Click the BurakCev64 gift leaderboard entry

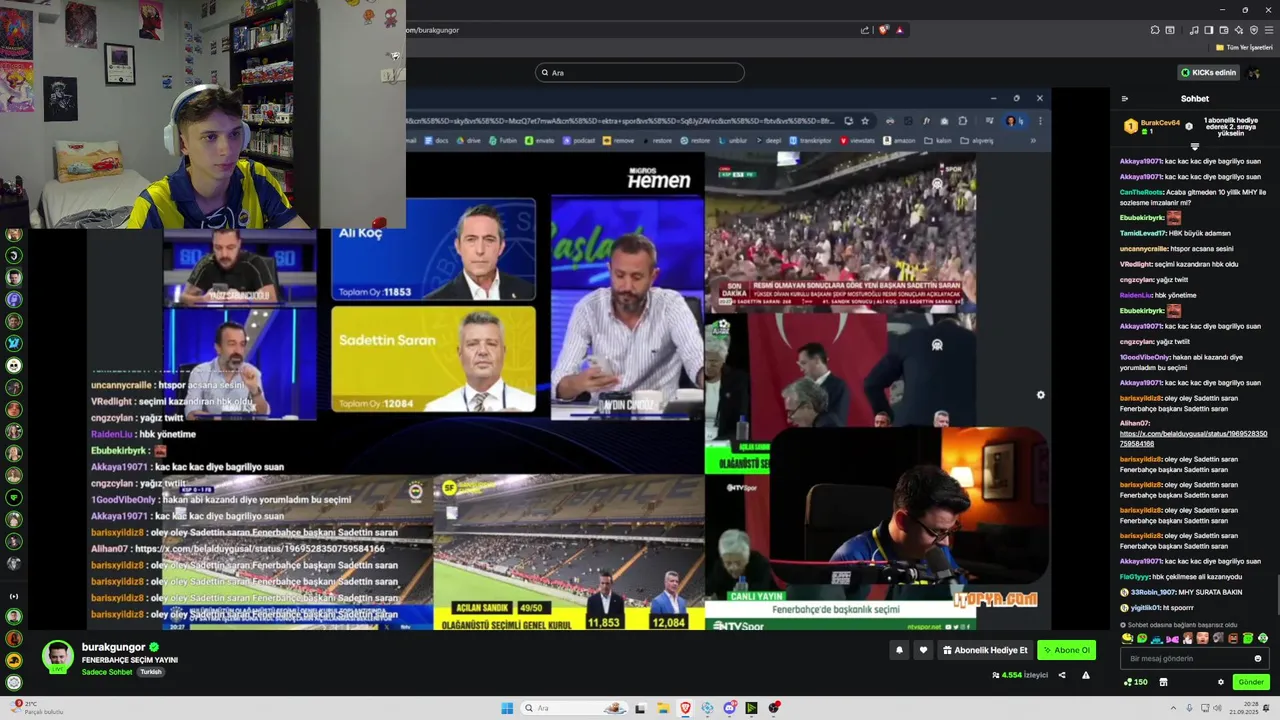(x=1151, y=126)
